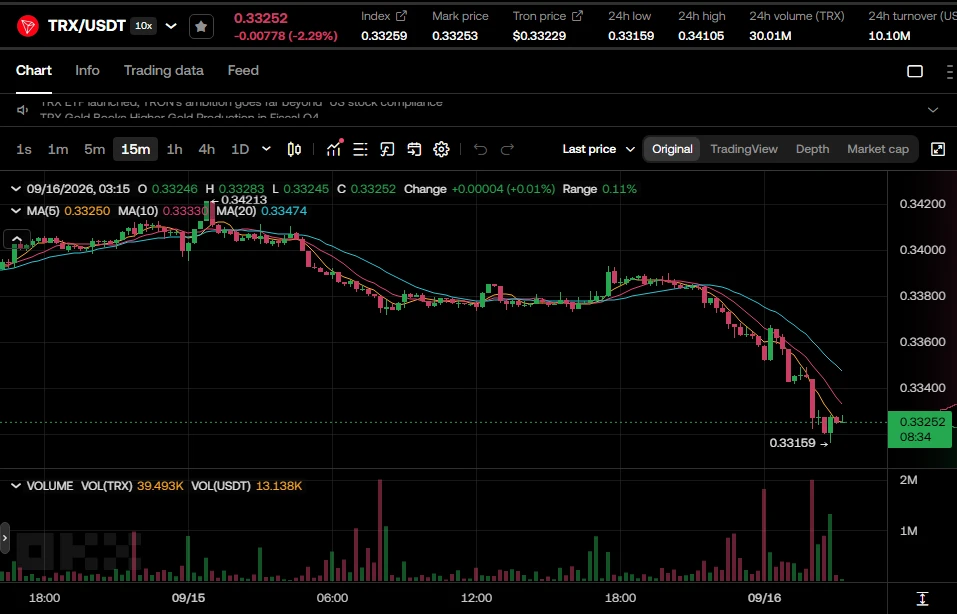Open the side panel arrow handle
The height and width of the screenshot is (614, 957).
[x=5, y=538]
